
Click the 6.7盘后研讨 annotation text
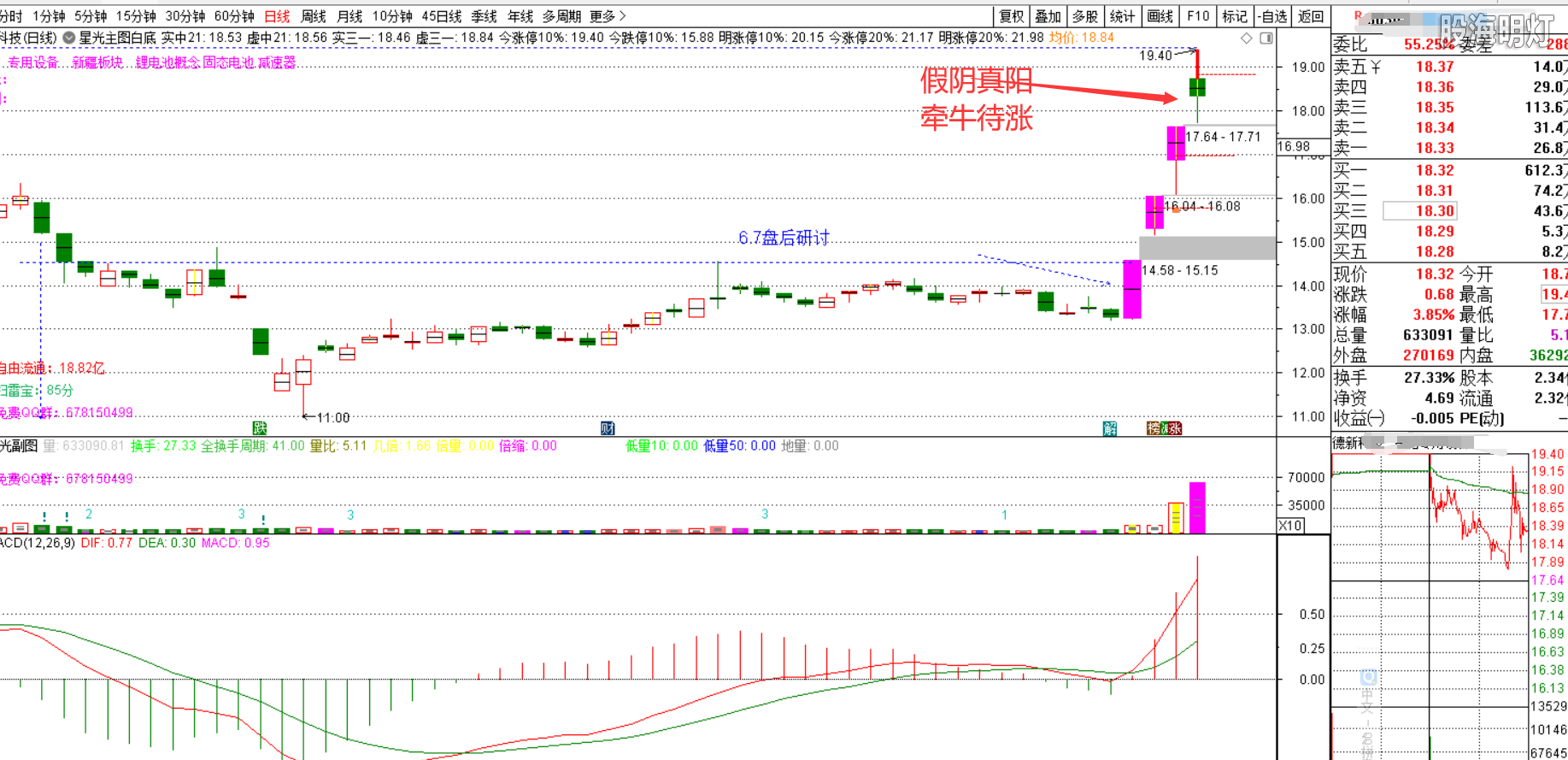tap(784, 238)
